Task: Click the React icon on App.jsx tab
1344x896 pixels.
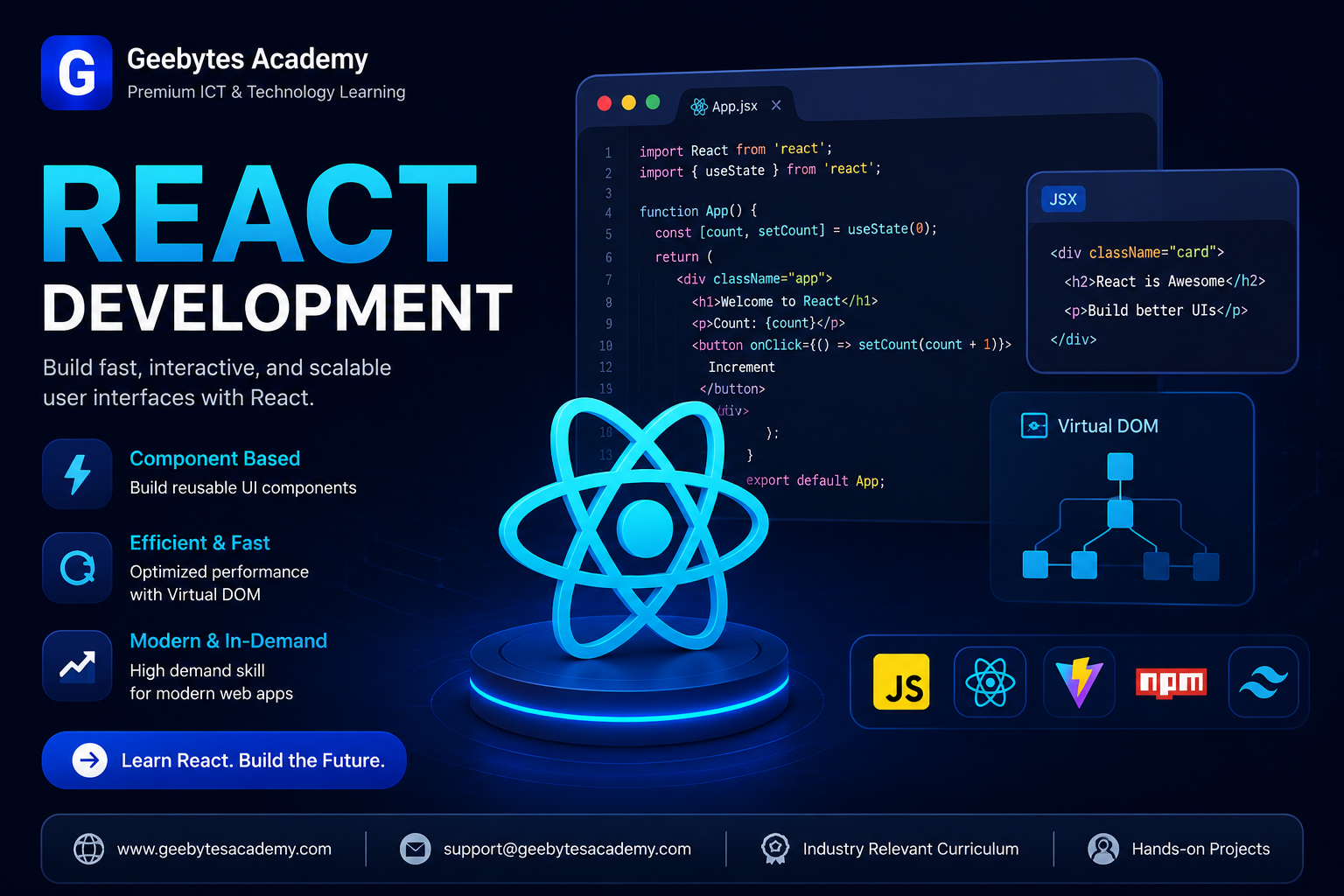Action: point(699,107)
